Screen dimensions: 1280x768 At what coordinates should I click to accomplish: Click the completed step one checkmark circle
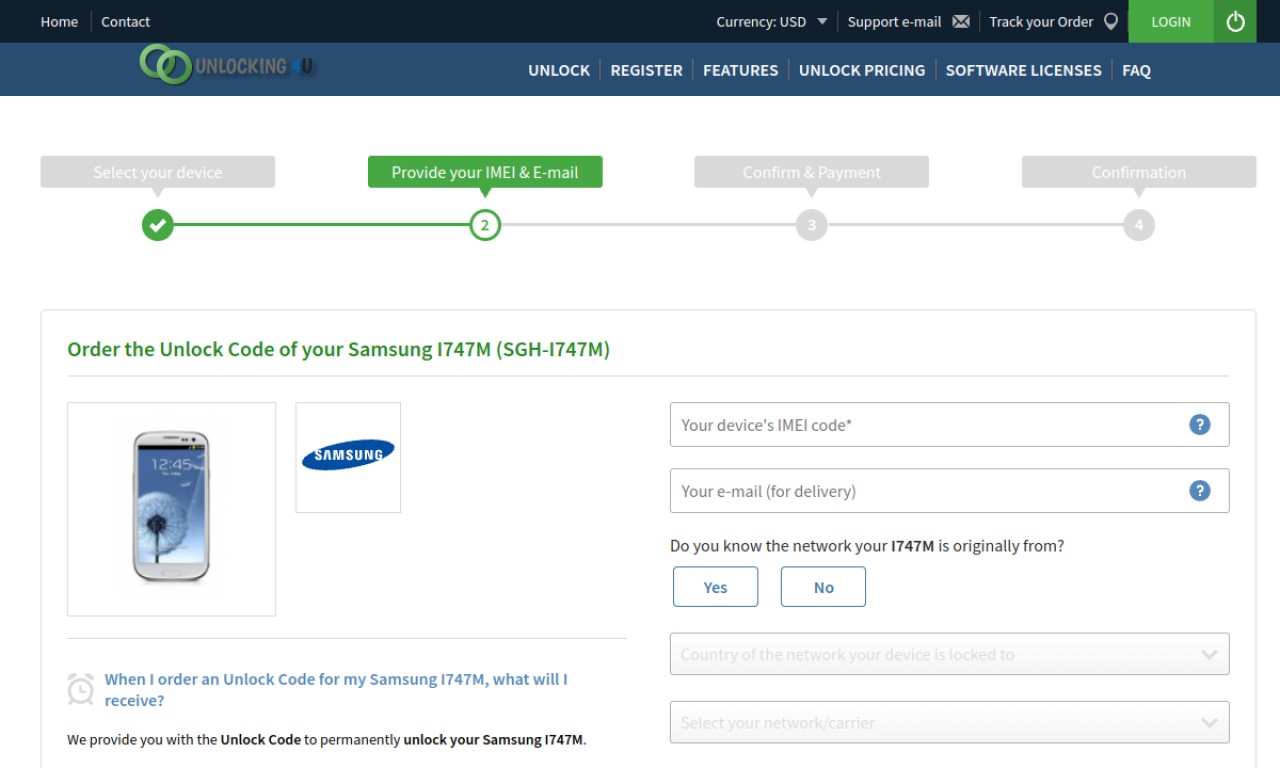click(x=158, y=225)
